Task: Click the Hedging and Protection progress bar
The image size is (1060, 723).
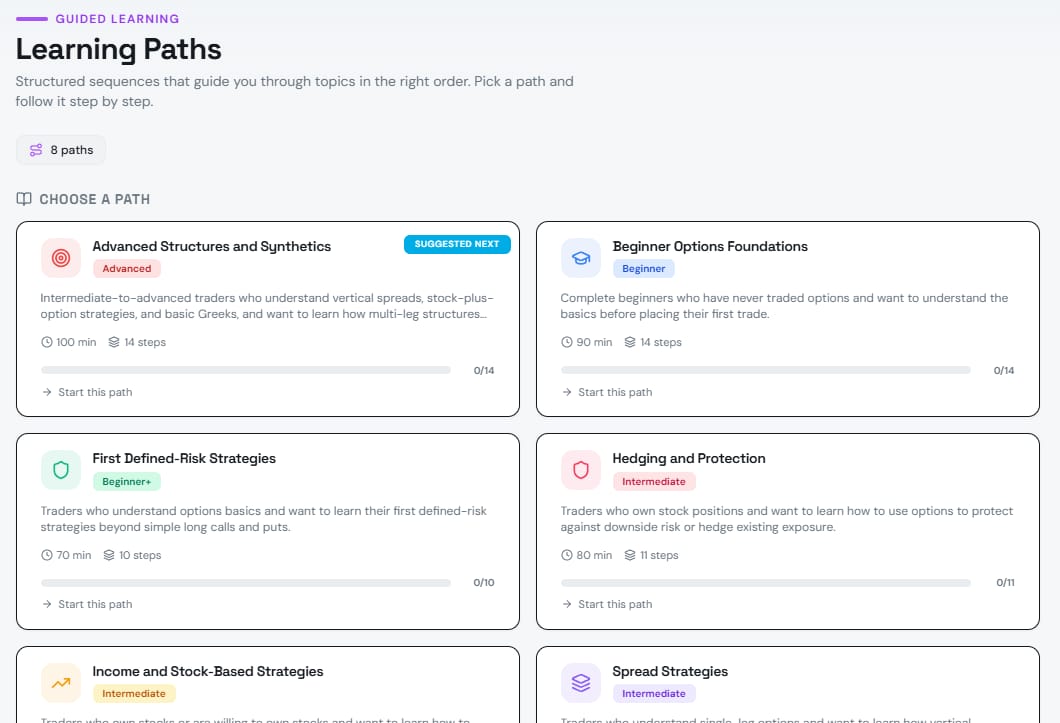Action: (x=766, y=582)
